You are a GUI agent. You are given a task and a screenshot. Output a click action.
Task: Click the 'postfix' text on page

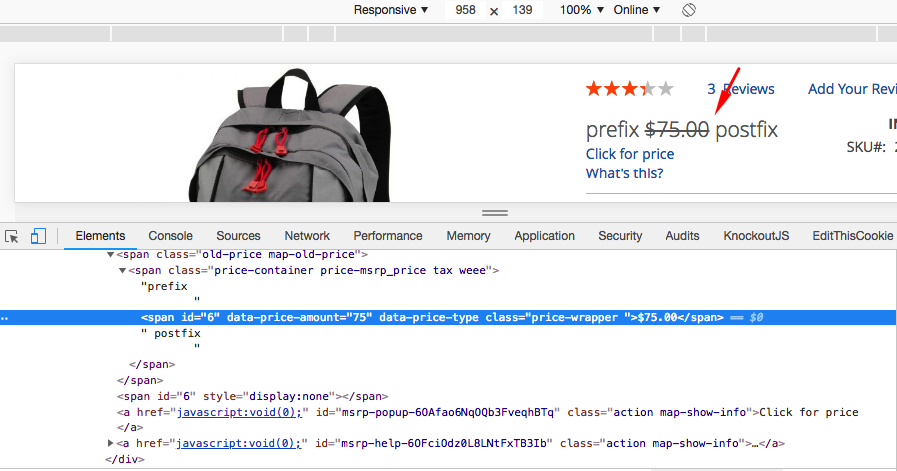tap(747, 130)
